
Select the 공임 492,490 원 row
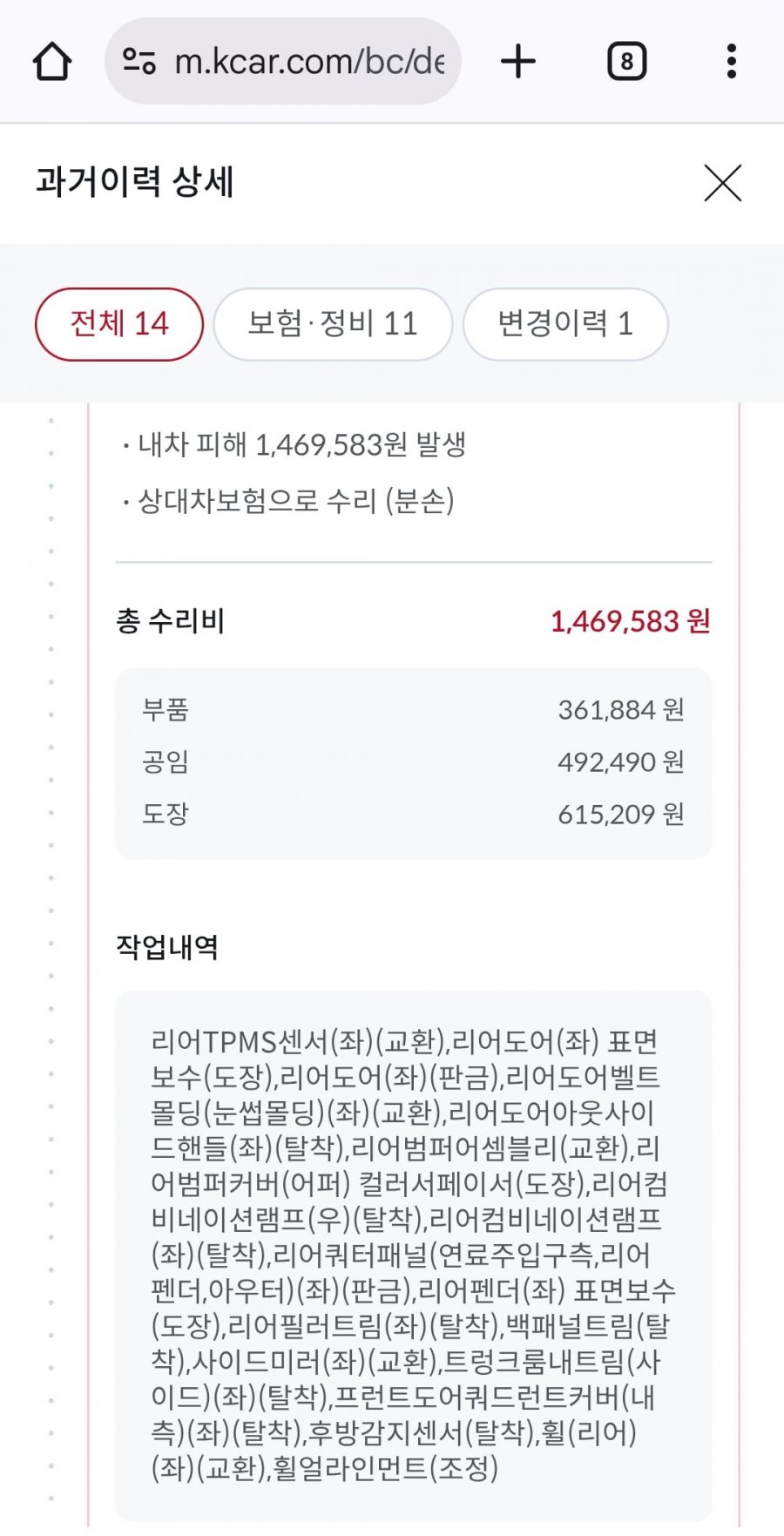[x=413, y=762]
